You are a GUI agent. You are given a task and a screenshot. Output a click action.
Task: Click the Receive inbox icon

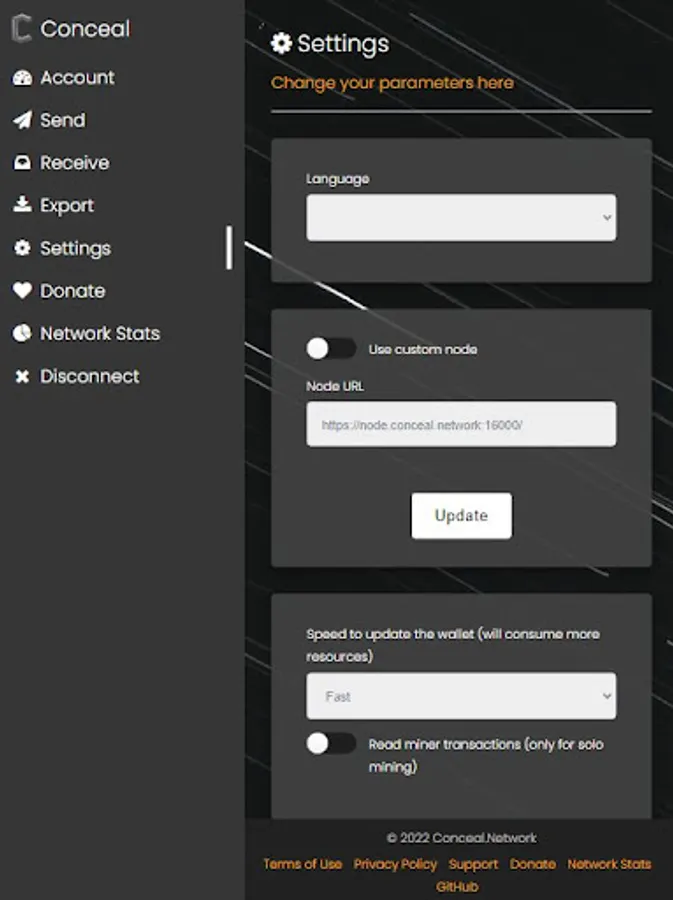pyautogui.click(x=22, y=163)
